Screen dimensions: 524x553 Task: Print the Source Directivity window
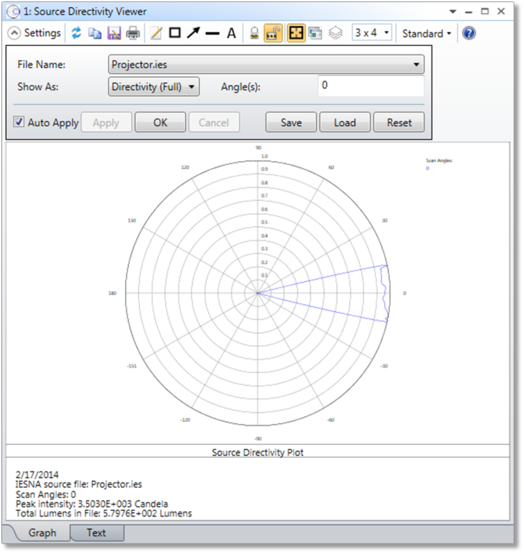(133, 34)
